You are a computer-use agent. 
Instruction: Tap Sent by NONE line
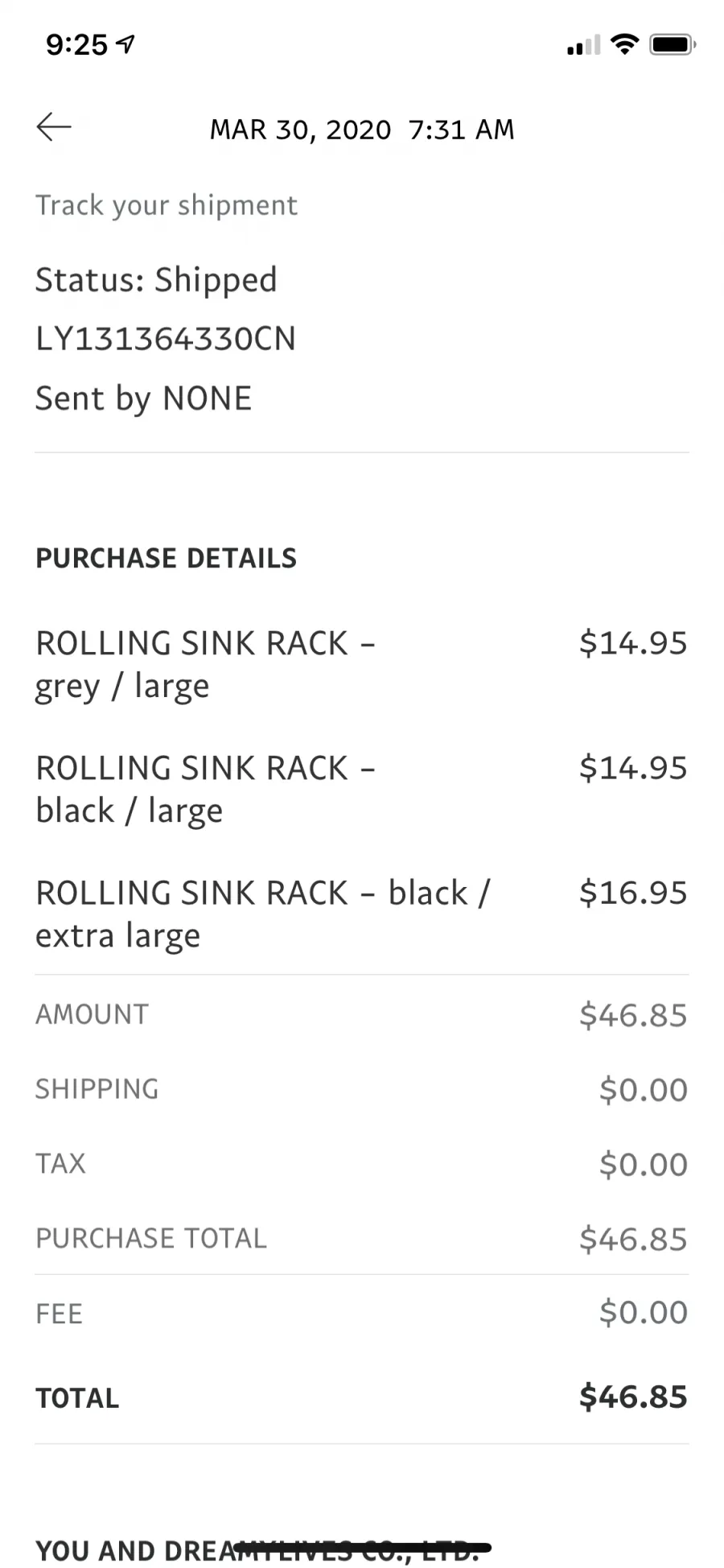click(x=143, y=398)
